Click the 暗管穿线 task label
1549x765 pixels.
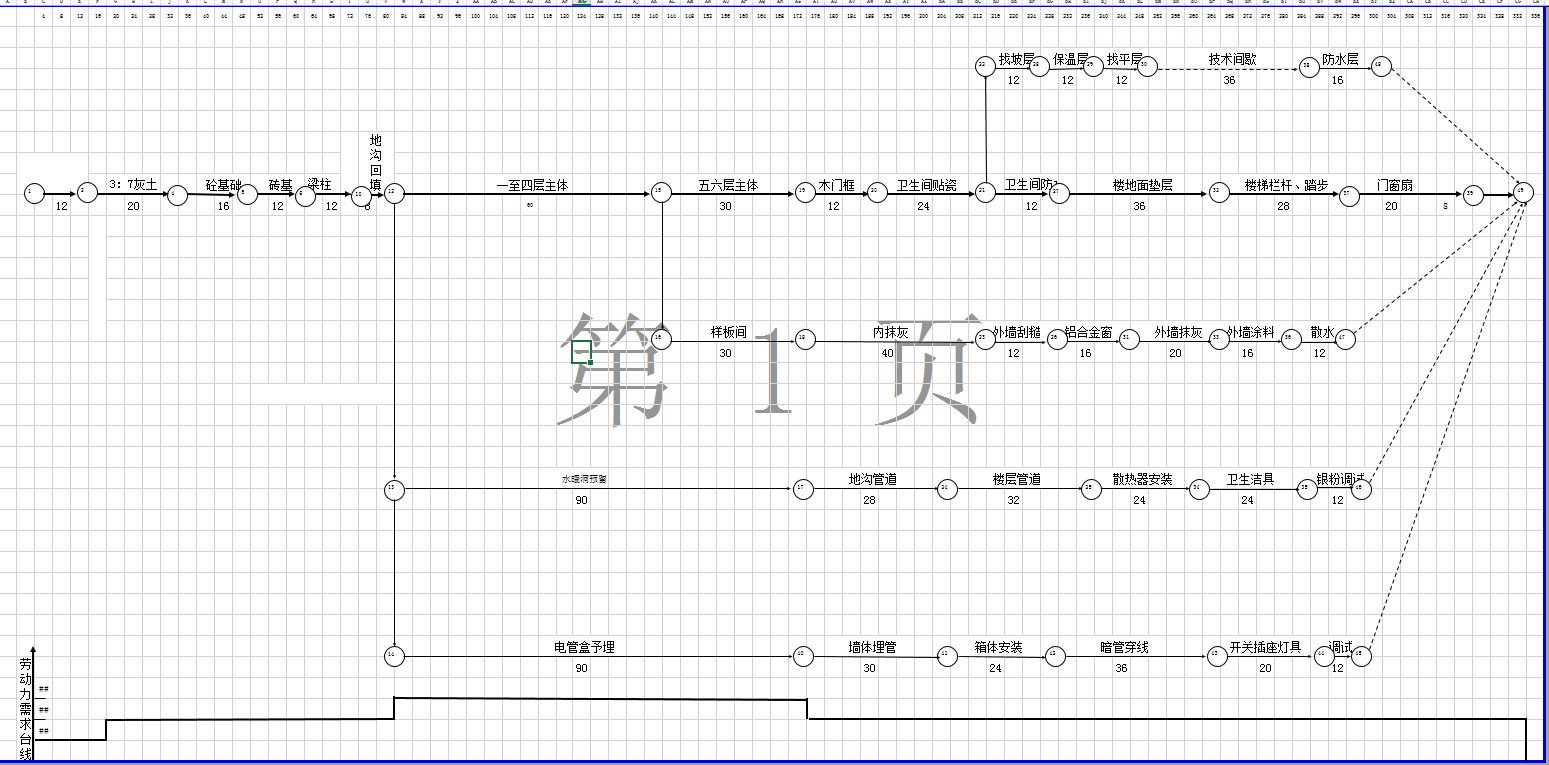(1124, 648)
